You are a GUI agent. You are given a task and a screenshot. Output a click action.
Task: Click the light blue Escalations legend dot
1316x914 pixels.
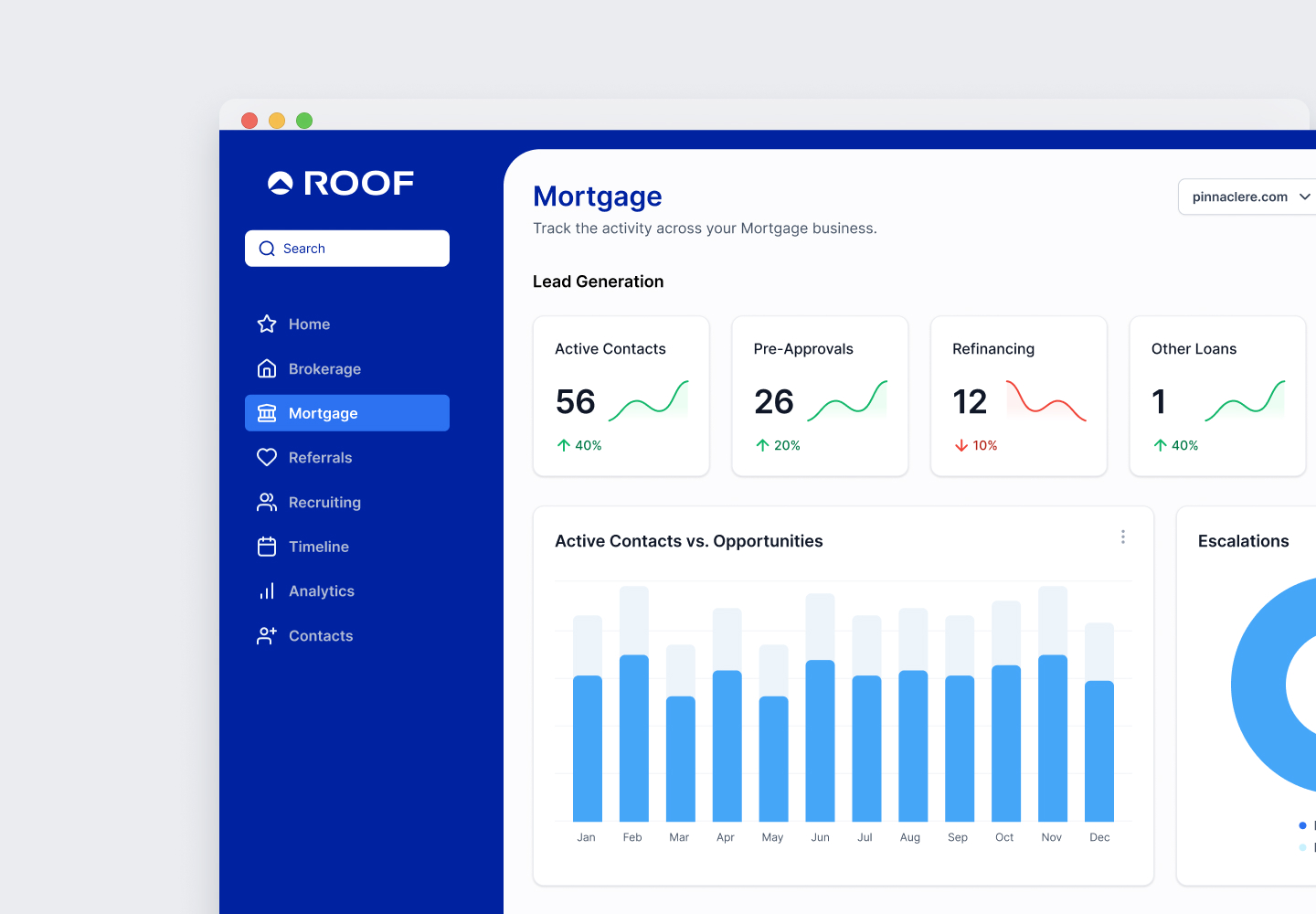pyautogui.click(x=1302, y=847)
